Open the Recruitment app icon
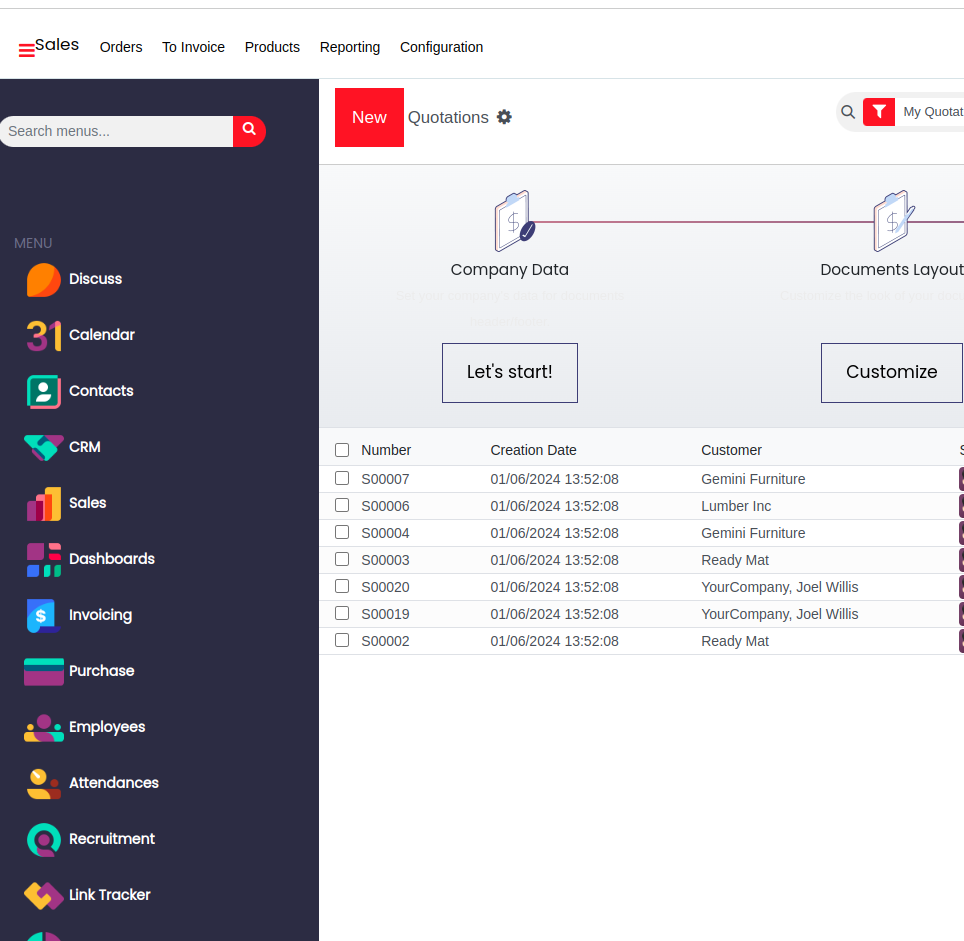The image size is (964, 941). click(44, 840)
